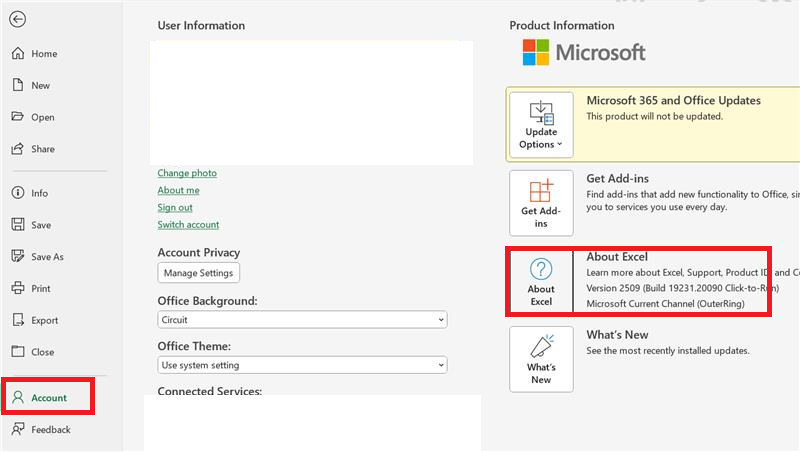Open the Share option
Image resolution: width=800 pixels, height=452 pixels.
tap(33, 148)
